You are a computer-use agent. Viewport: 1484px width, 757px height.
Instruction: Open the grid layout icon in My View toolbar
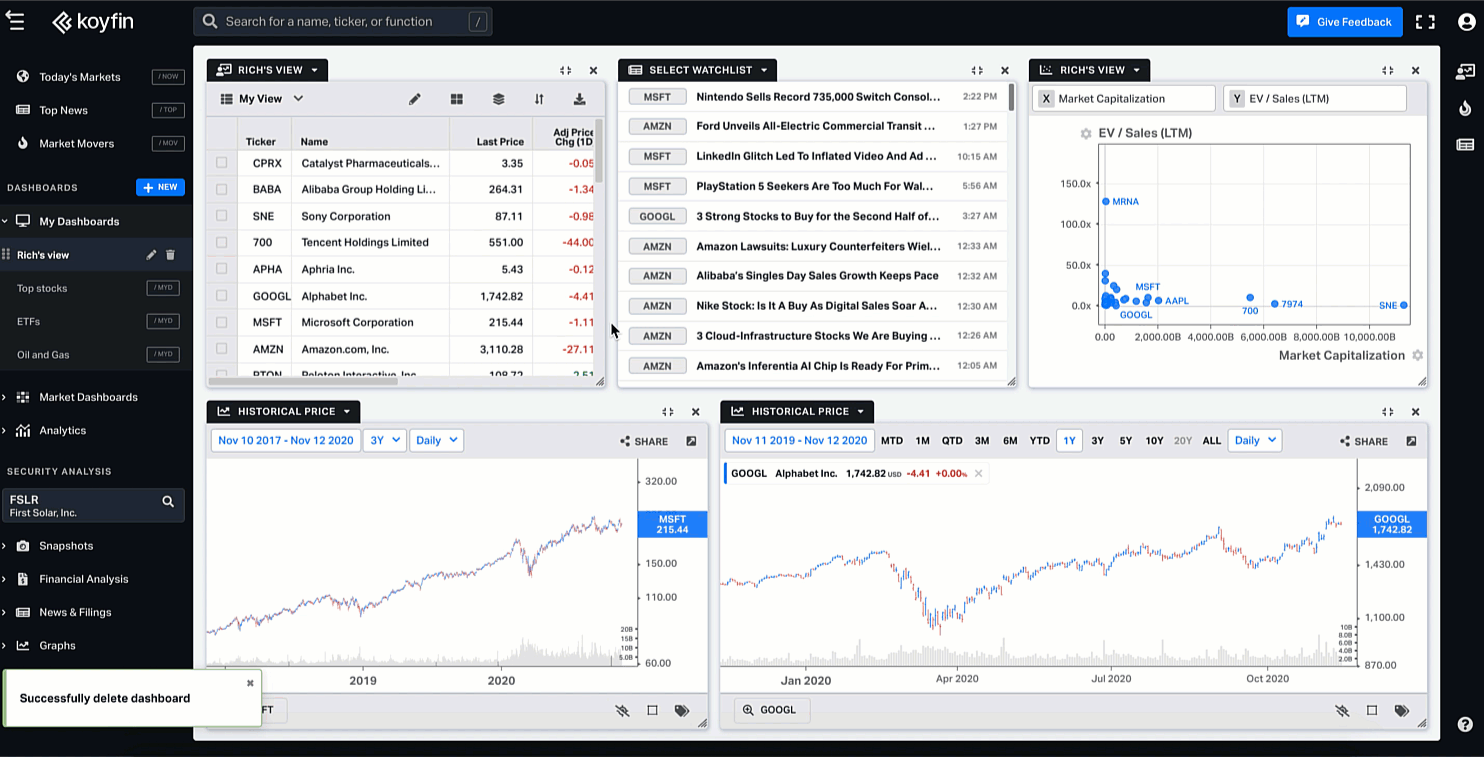coord(457,99)
